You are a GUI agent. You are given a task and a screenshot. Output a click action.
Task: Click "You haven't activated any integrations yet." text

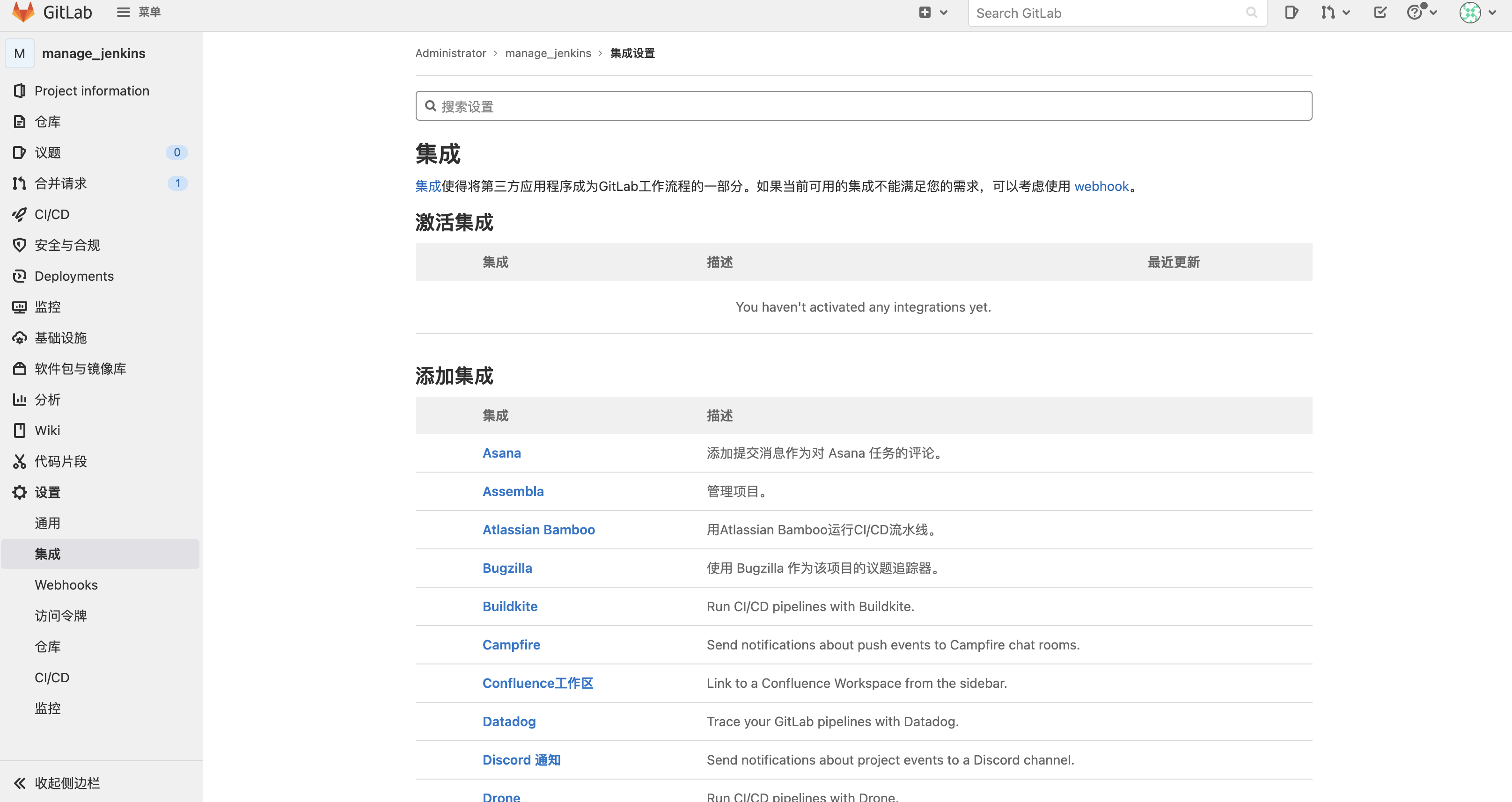coord(863,307)
